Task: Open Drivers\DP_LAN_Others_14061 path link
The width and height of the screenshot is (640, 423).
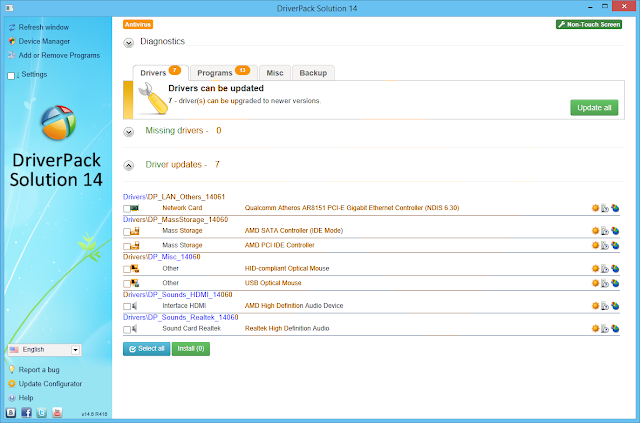Action: pyautogui.click(x=174, y=197)
